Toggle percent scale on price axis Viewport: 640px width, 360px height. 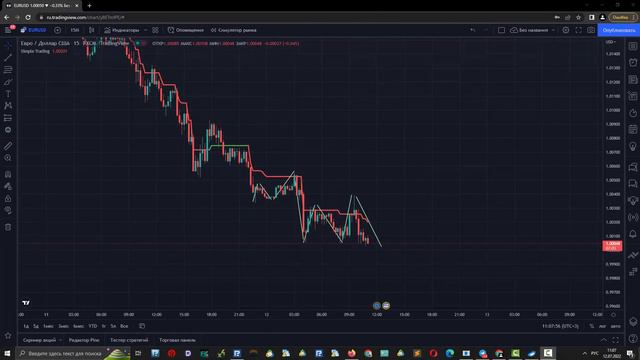[x=591, y=326]
